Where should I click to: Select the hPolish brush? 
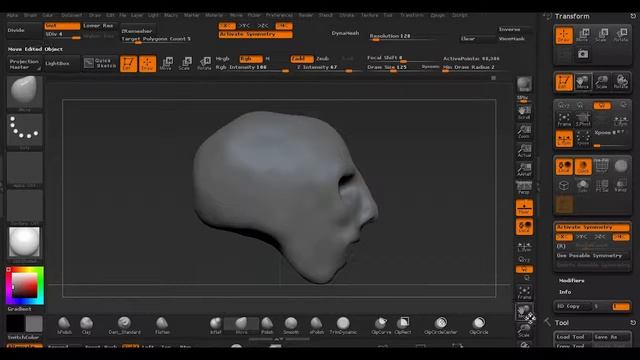[x=64, y=326]
